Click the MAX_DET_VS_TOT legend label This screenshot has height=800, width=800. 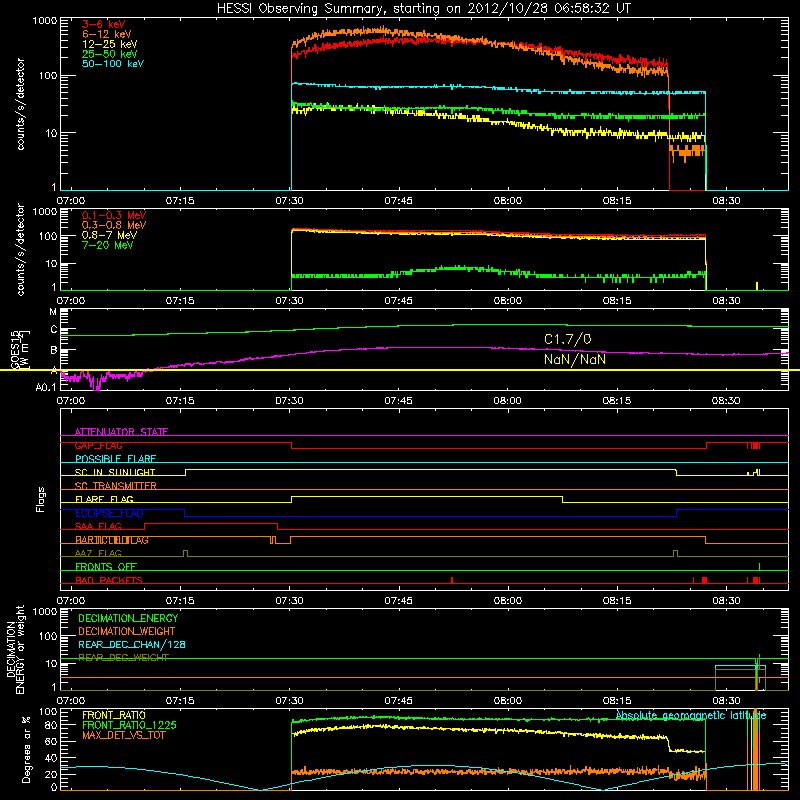click(123, 735)
